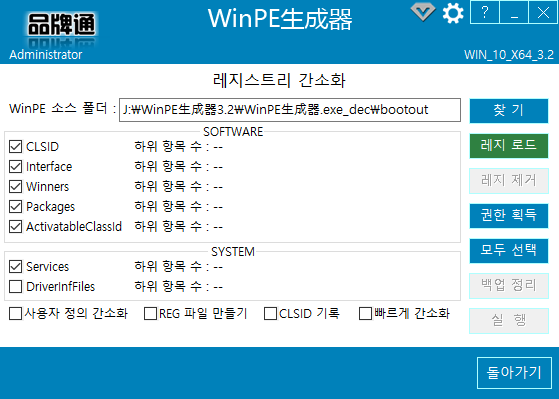Image resolution: width=559 pixels, height=399 pixels.
Task: Enable 사용자 정의 간소화 checkbox
Action: (15, 313)
